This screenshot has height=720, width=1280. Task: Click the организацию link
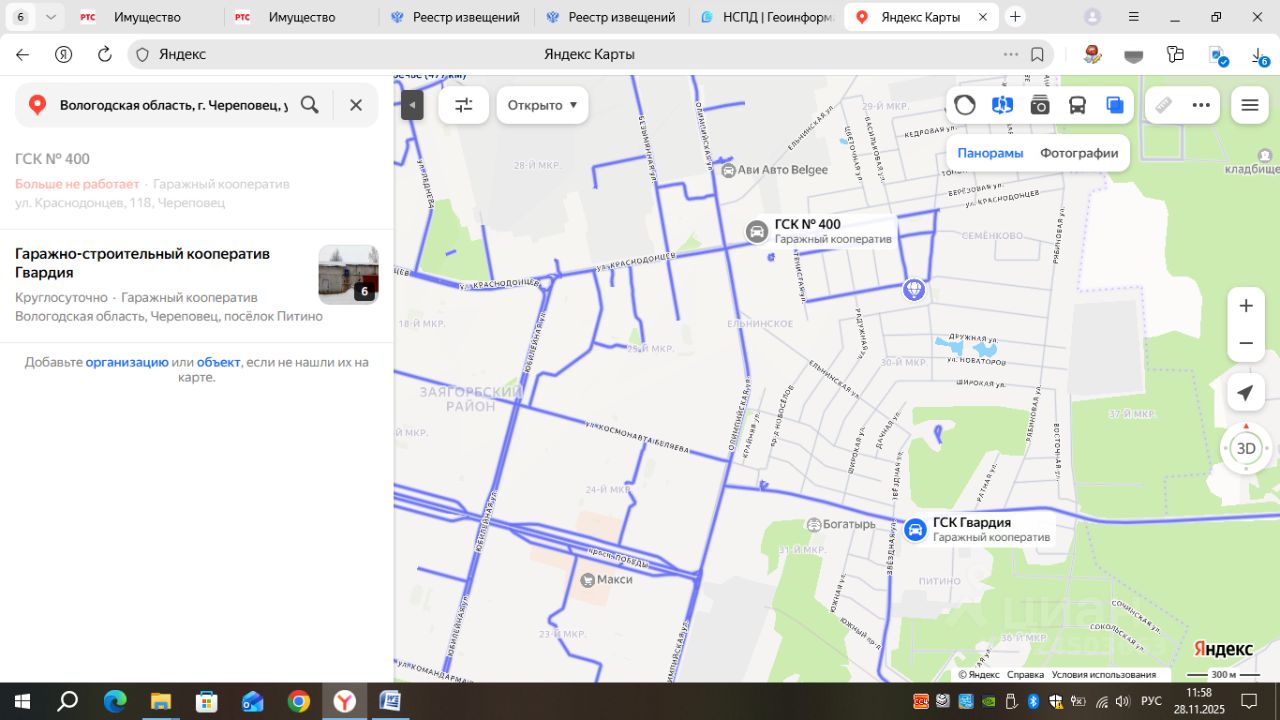127,362
